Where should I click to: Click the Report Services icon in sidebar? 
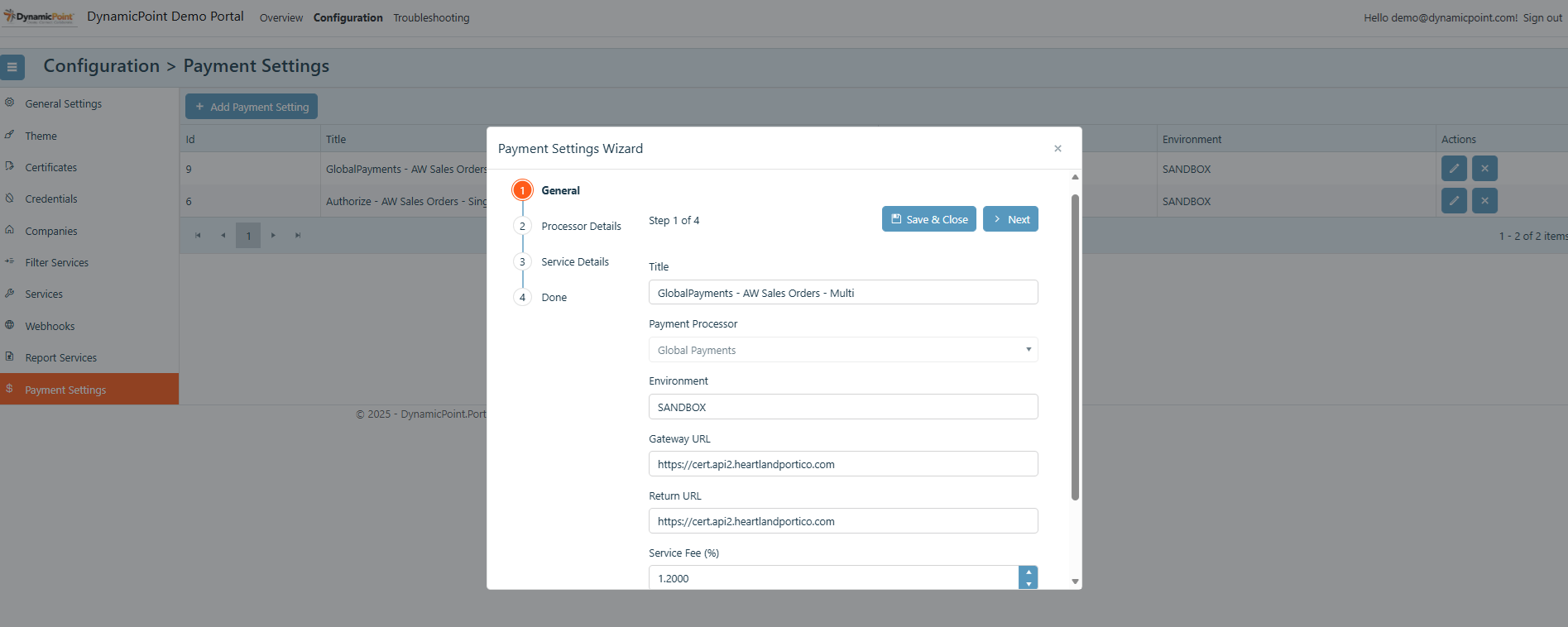tap(10, 357)
